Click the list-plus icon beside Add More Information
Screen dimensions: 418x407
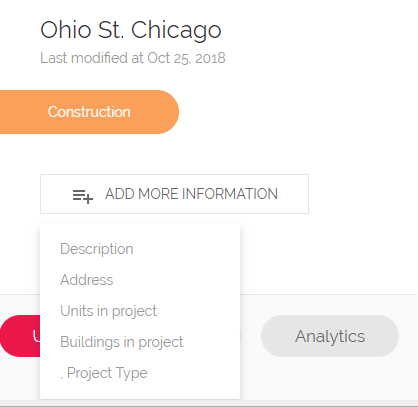83,196
